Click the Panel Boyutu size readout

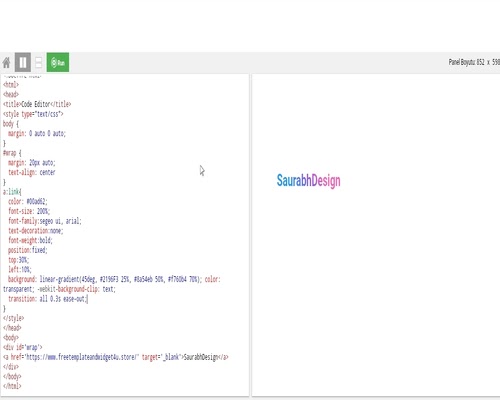pyautogui.click(x=474, y=62)
